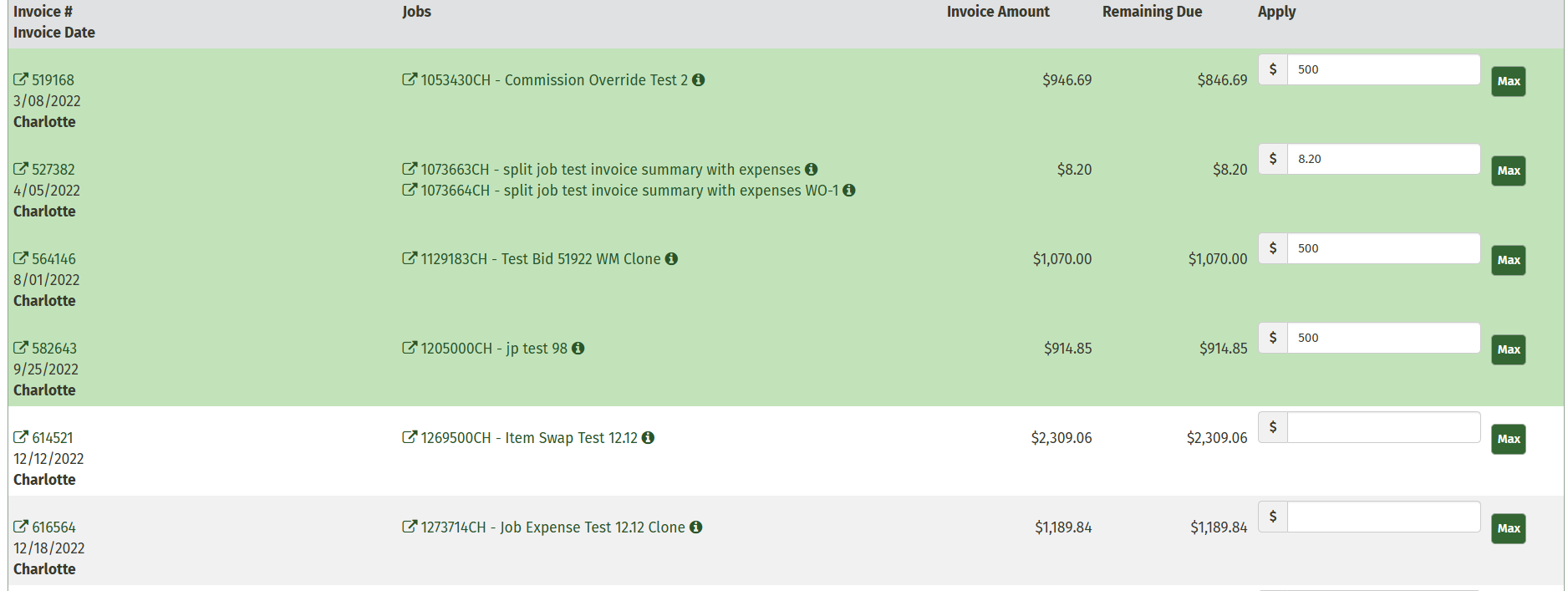The height and width of the screenshot is (591, 1568).
Task: Click info icon beside Item Swap Test 12.12
Action: [x=648, y=438]
